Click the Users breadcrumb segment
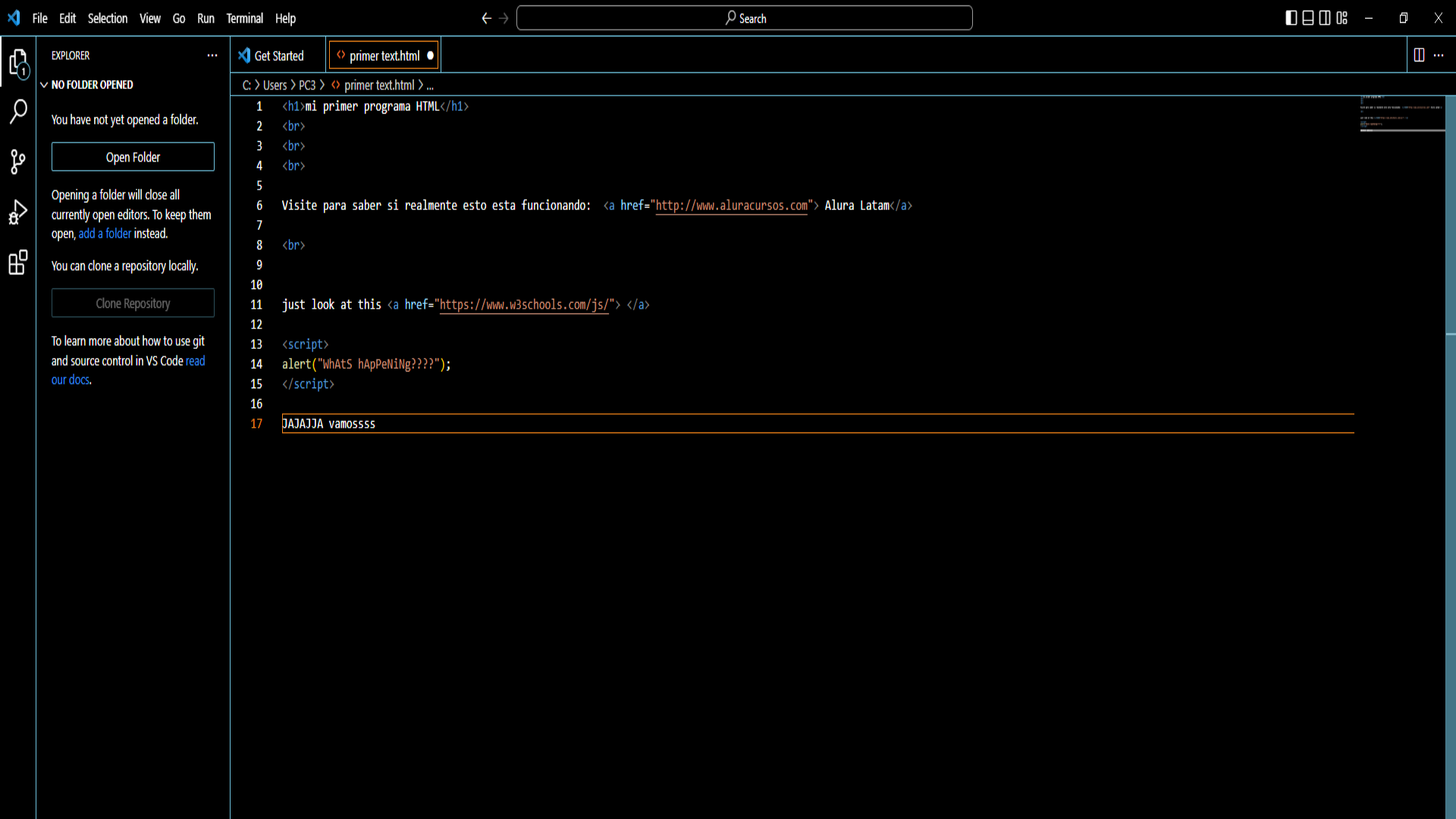The width and height of the screenshot is (1456, 819). [275, 85]
